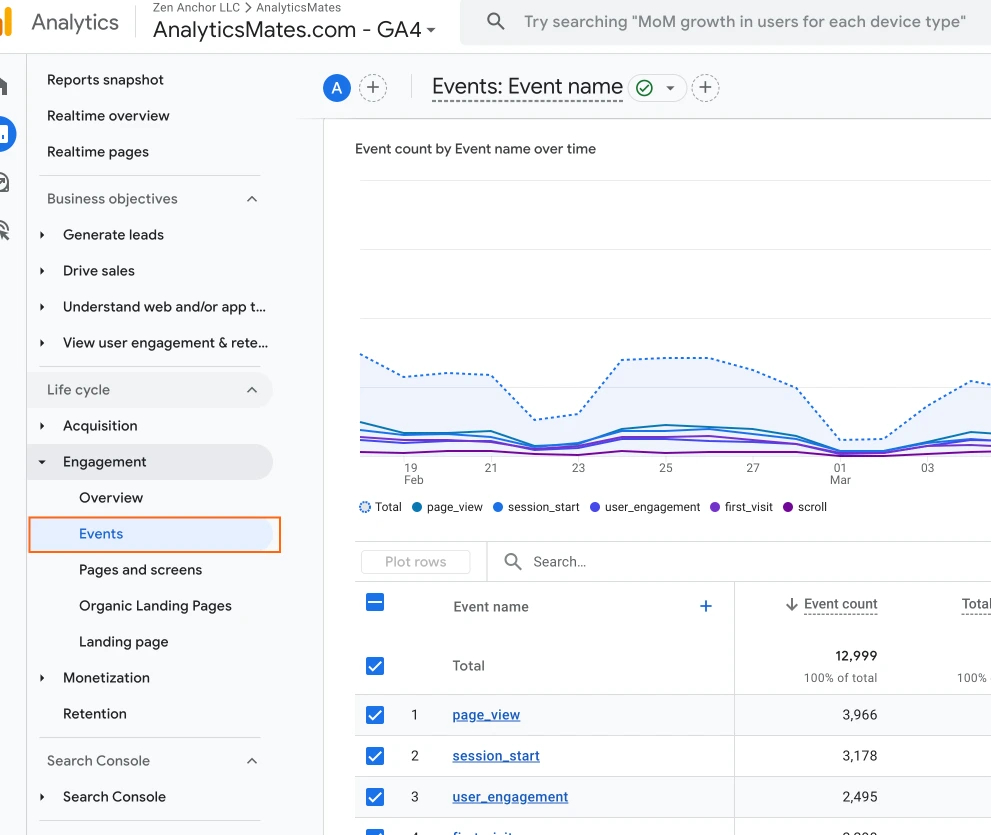Collapse the Engagement tree item
The height and width of the screenshot is (835, 991).
pos(42,462)
